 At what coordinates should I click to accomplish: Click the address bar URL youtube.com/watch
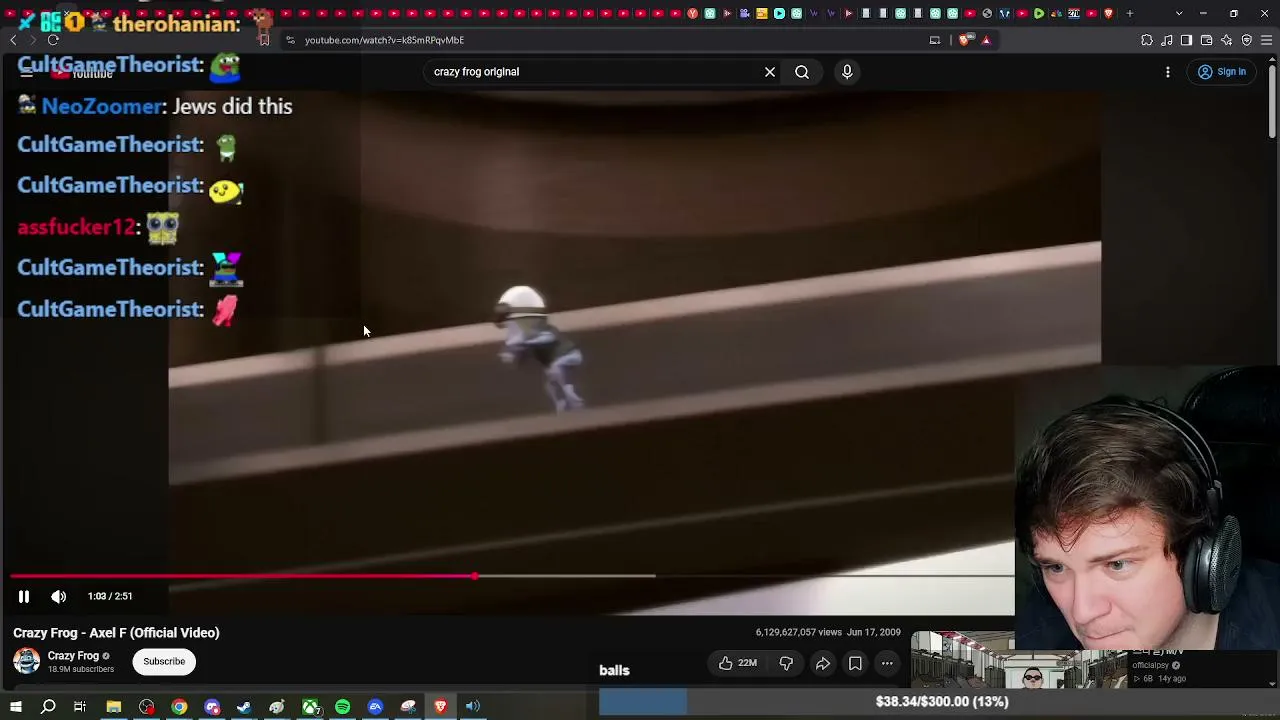click(384, 40)
